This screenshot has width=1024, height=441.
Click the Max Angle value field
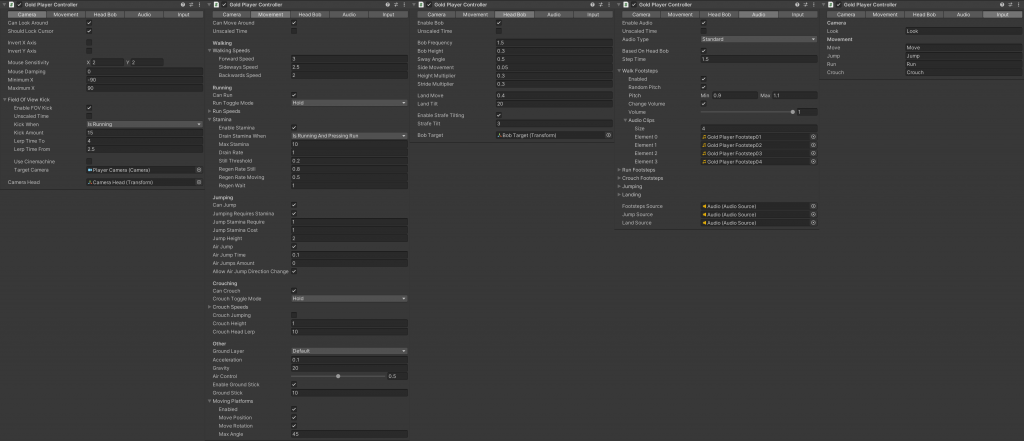pos(349,434)
